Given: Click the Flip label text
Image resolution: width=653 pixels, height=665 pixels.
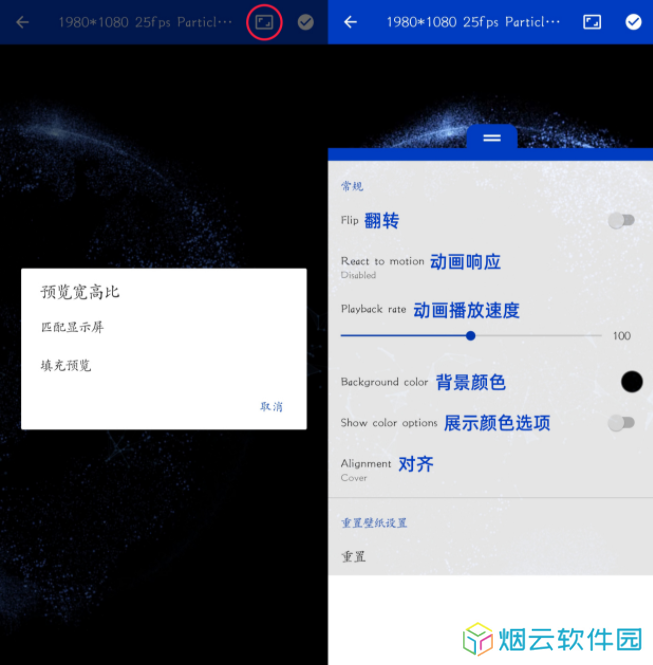Looking at the screenshot, I should pyautogui.click(x=349, y=220).
